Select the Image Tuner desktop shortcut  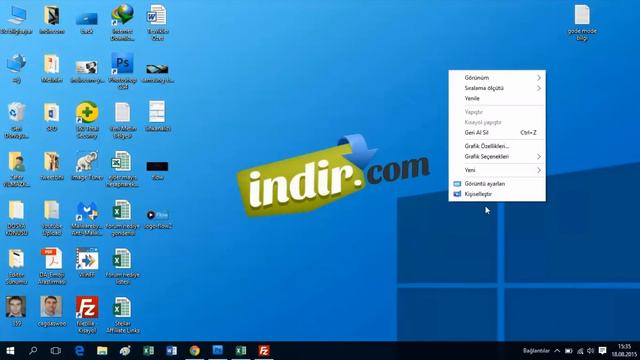tap(87, 165)
